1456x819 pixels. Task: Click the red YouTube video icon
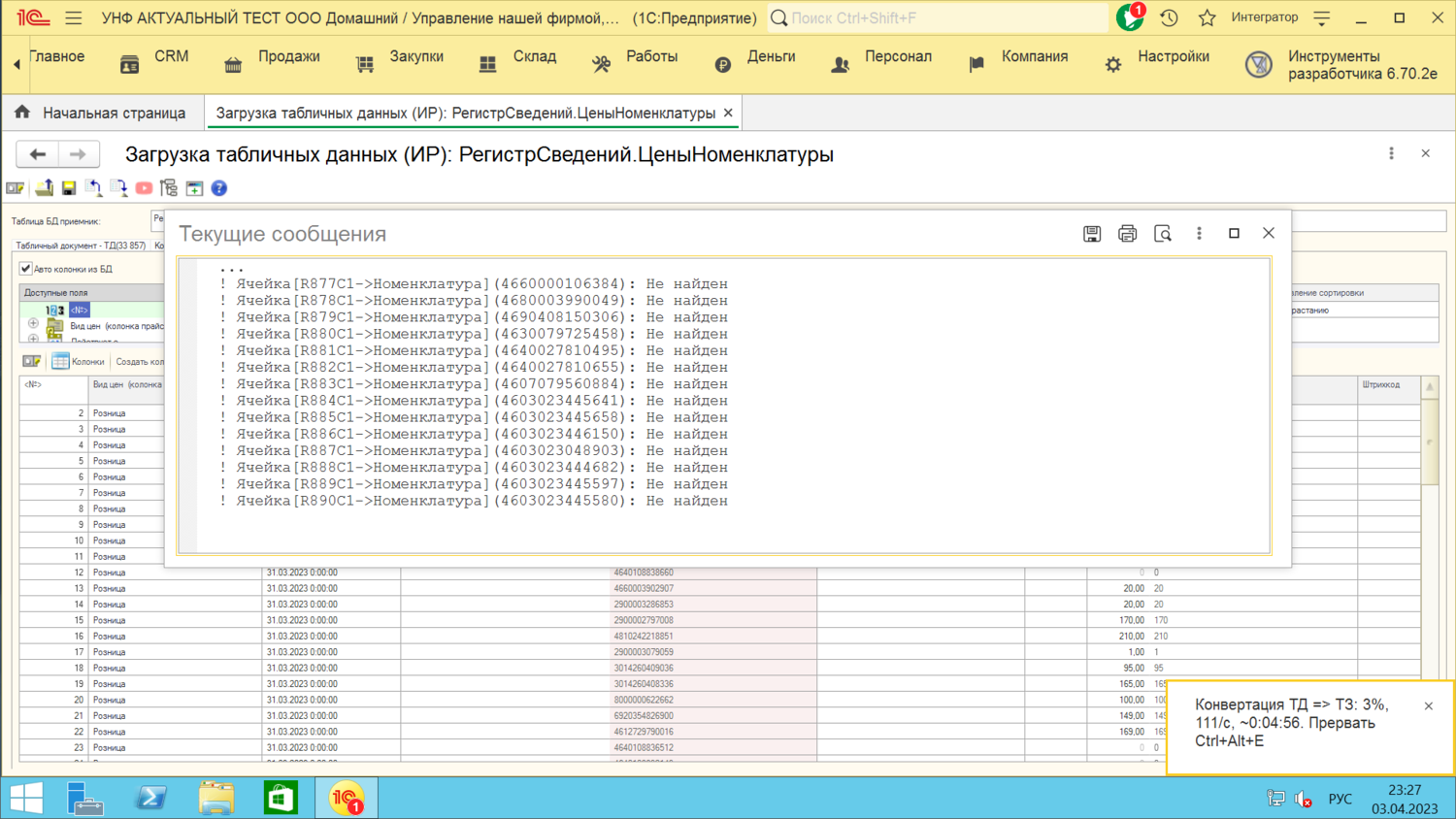tap(144, 188)
